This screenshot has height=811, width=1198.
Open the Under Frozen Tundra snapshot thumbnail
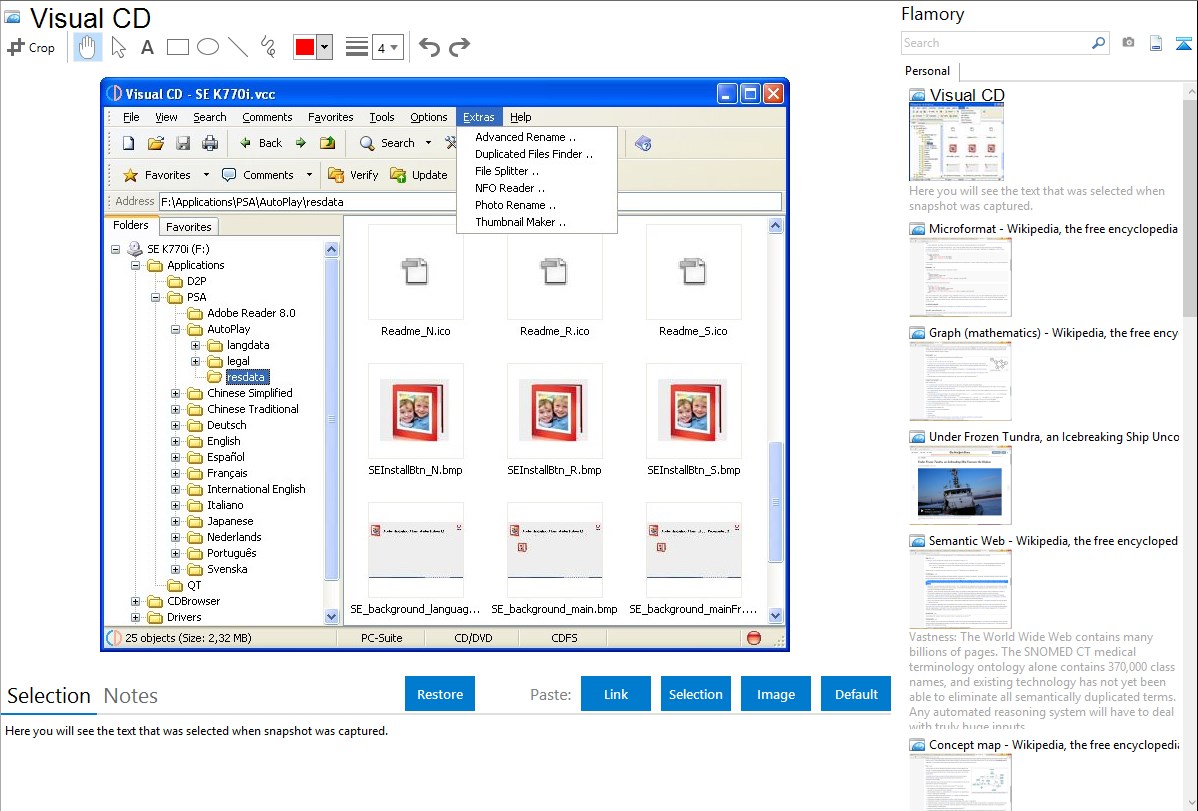[960, 485]
